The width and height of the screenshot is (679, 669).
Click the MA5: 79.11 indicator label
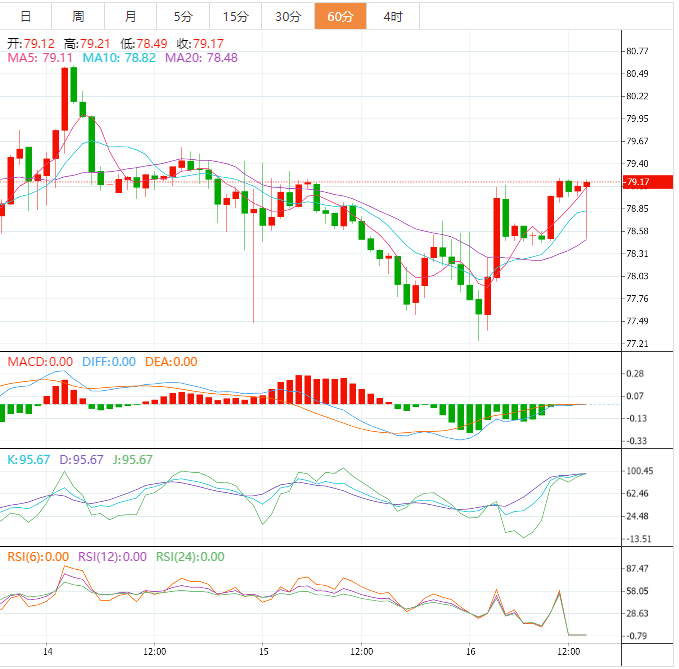pyautogui.click(x=40, y=59)
